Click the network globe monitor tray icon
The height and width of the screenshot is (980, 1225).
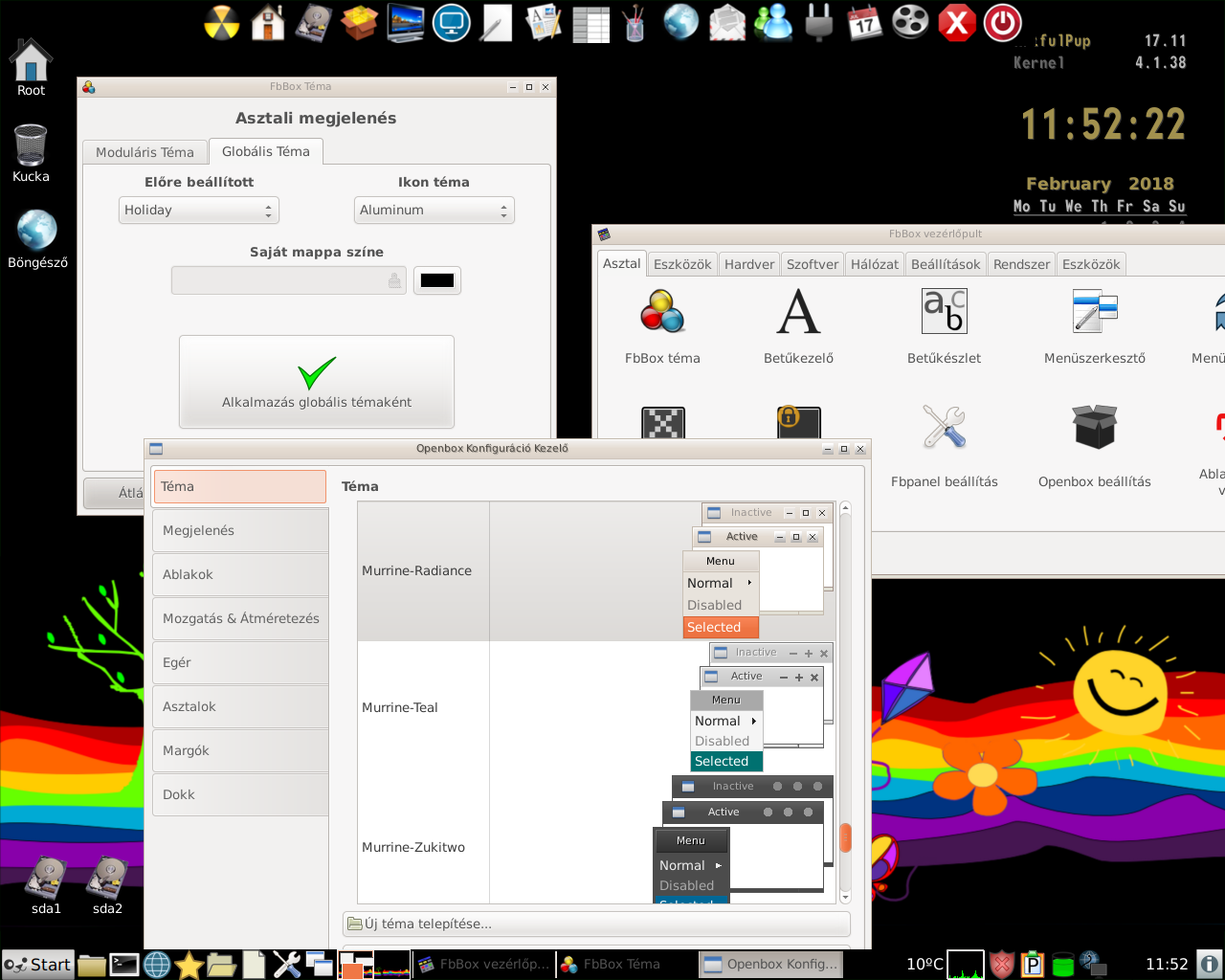[1093, 965]
